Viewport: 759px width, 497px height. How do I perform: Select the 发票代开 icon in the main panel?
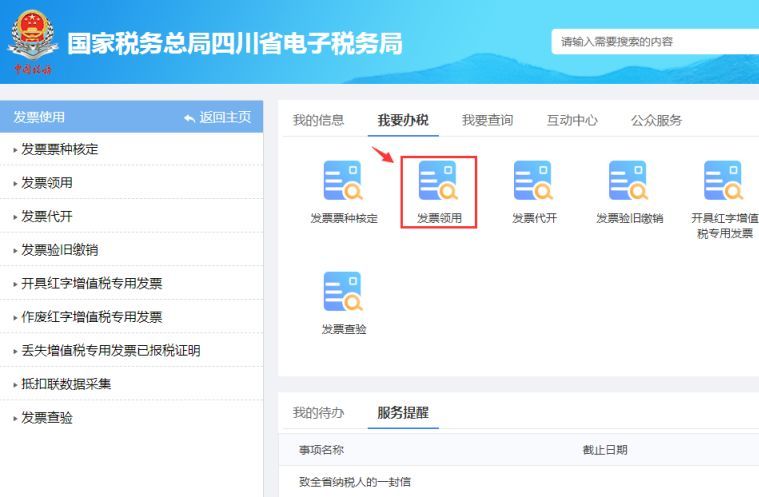533,181
